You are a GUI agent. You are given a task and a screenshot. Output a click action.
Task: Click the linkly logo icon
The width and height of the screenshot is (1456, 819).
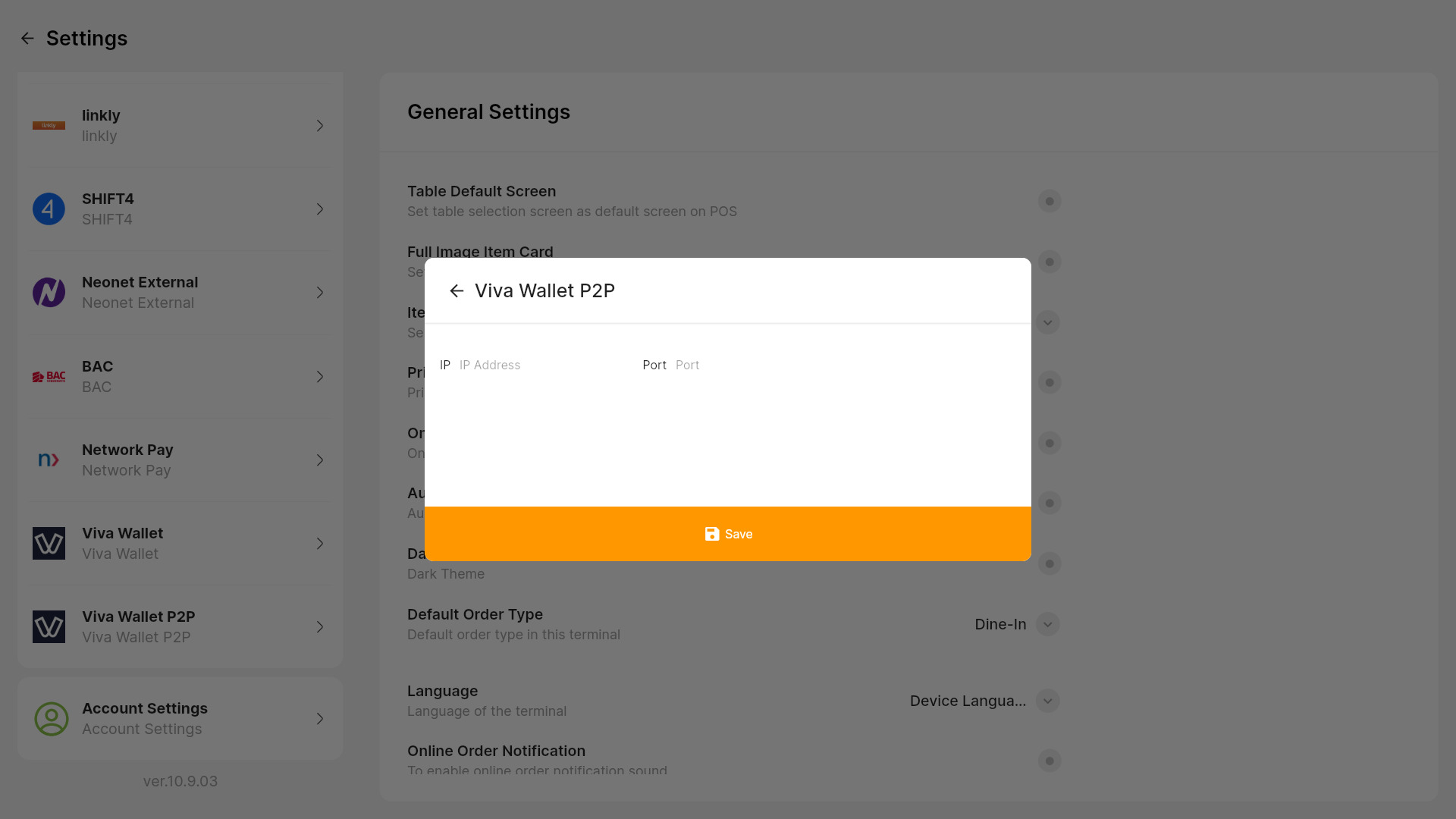click(49, 126)
